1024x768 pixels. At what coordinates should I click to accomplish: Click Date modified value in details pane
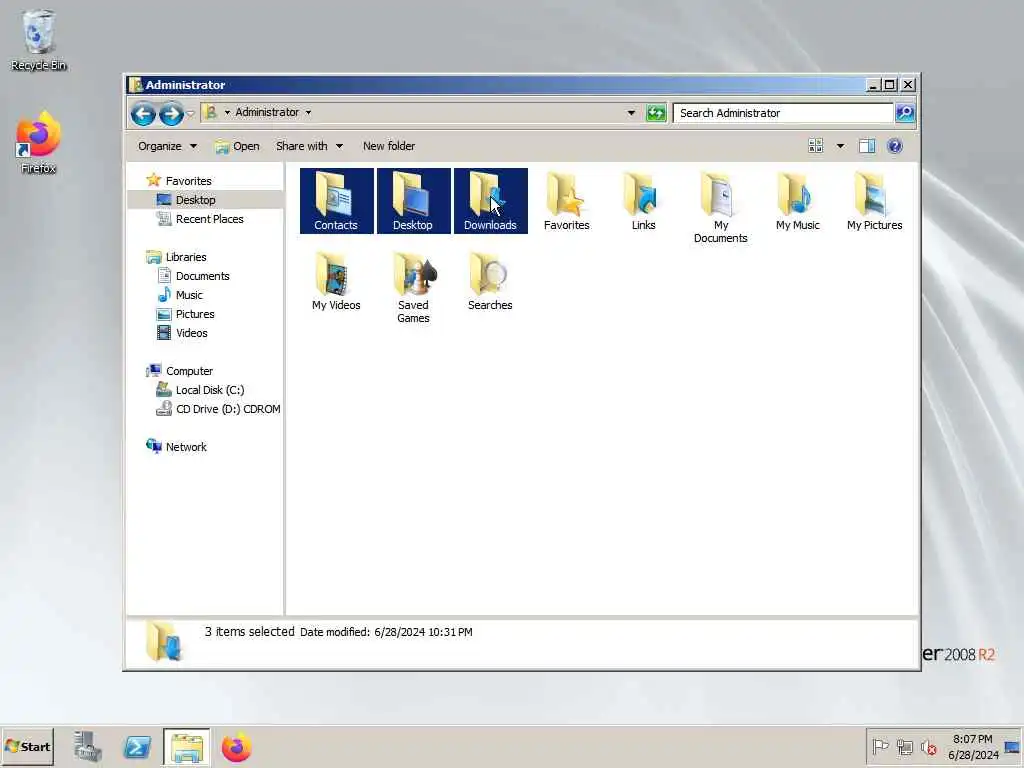[x=423, y=632]
